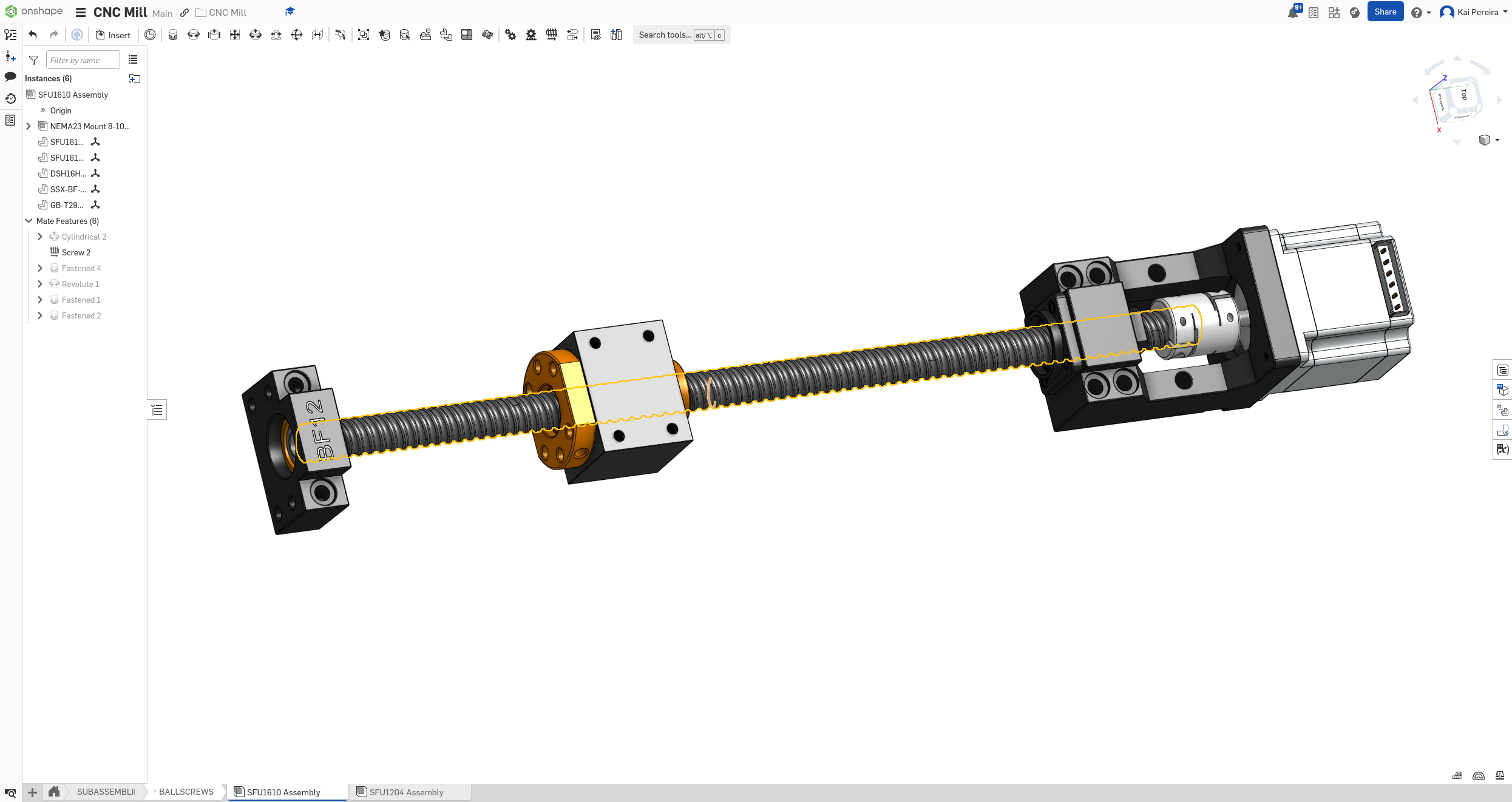Expand the NEMA23 Mount instance
The width and height of the screenshot is (1512, 802).
pyautogui.click(x=28, y=126)
